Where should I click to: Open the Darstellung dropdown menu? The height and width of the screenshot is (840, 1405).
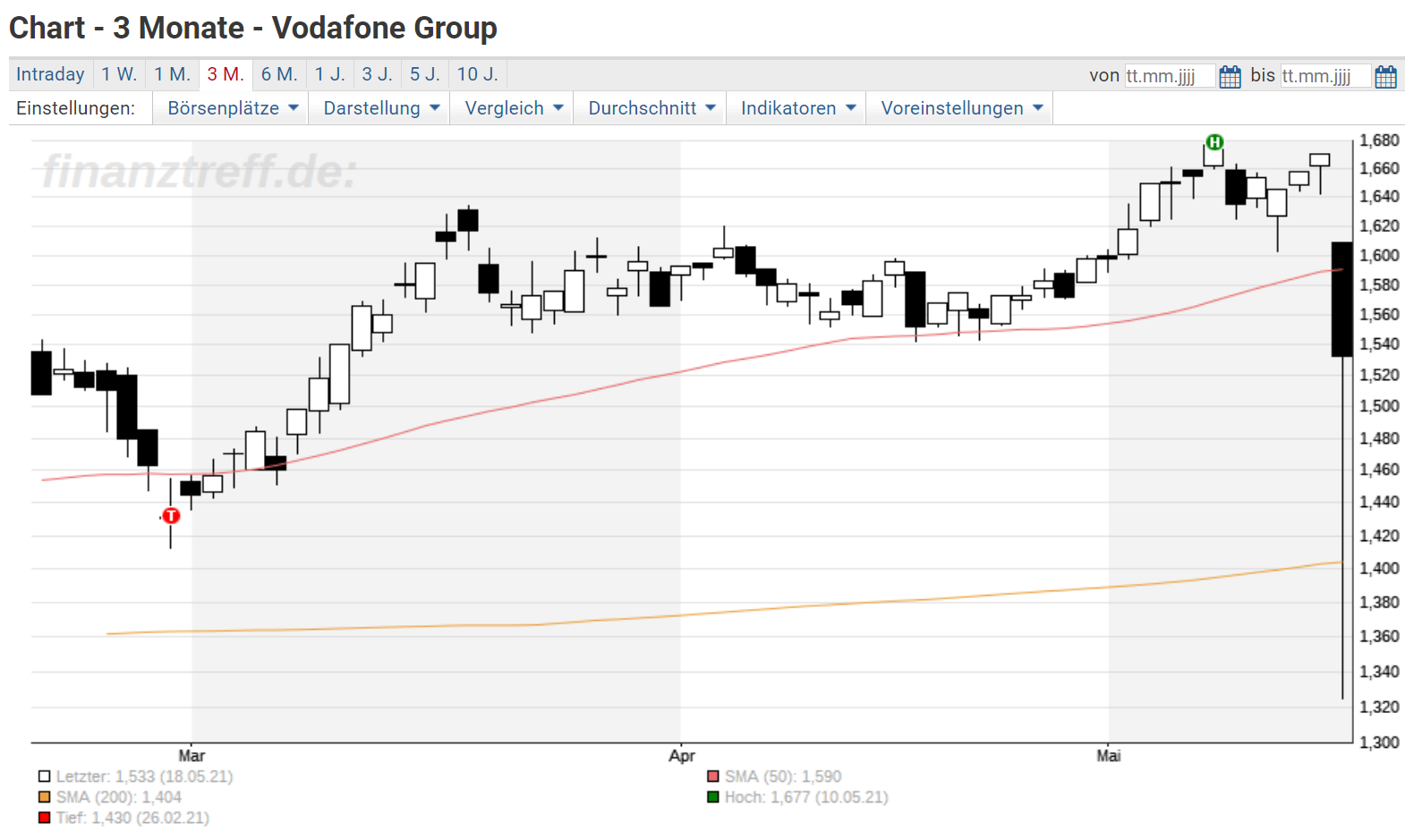[x=381, y=108]
